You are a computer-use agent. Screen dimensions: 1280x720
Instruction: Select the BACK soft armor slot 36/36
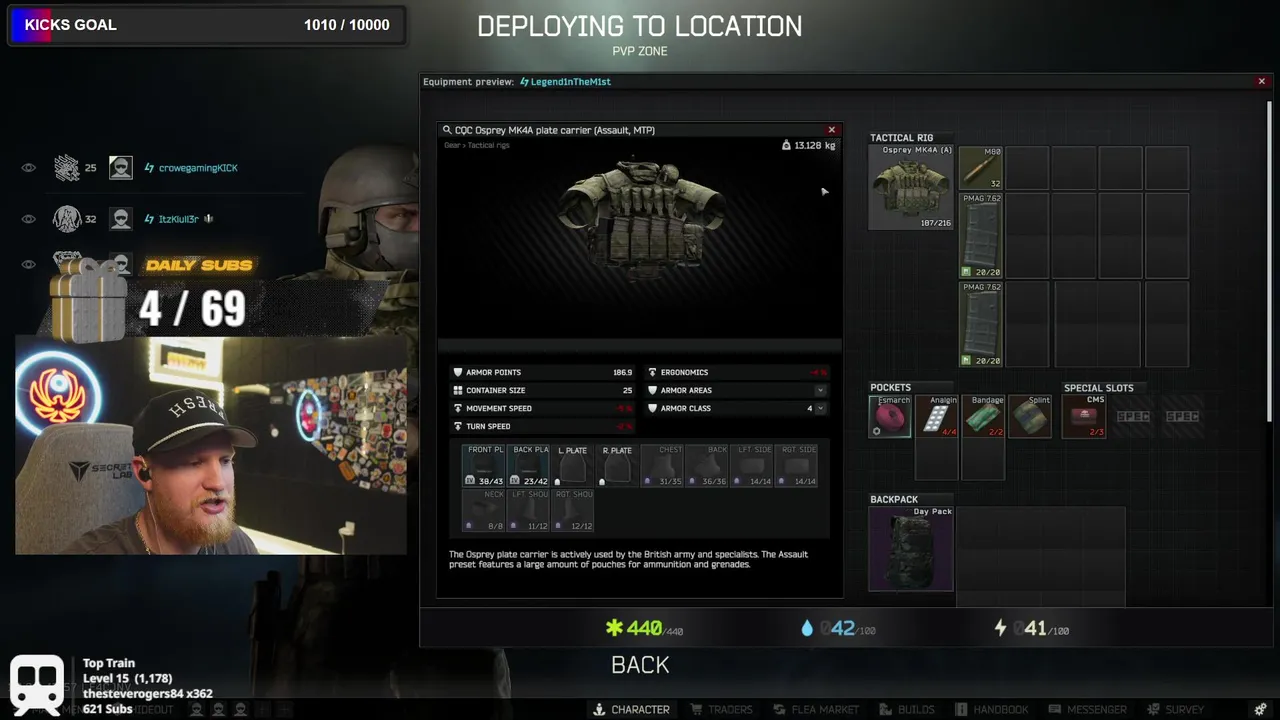(707, 466)
